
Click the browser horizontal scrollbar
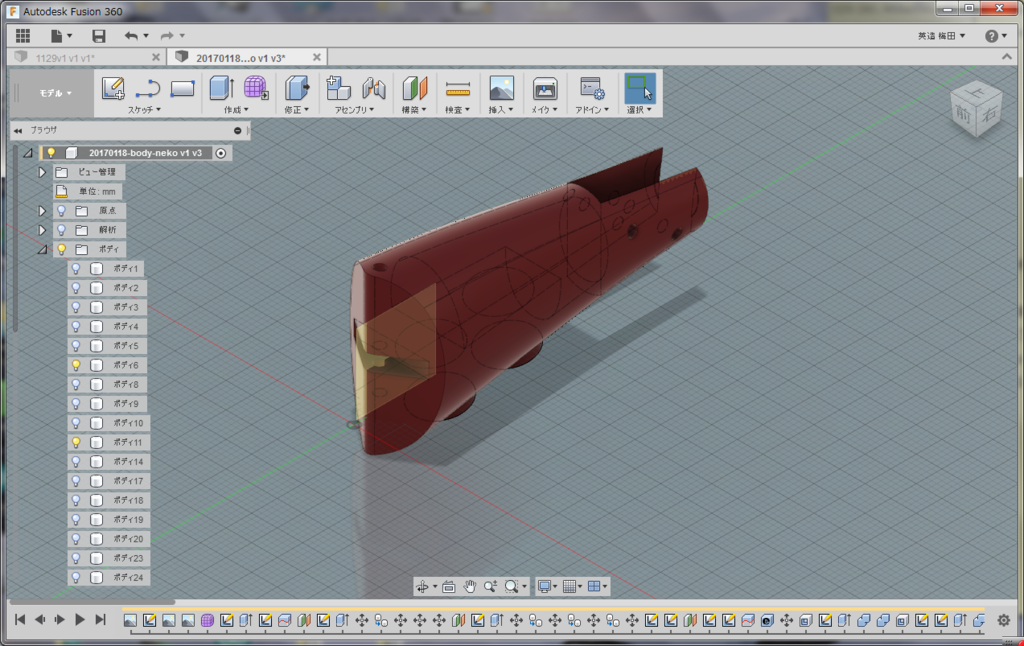click(92, 602)
